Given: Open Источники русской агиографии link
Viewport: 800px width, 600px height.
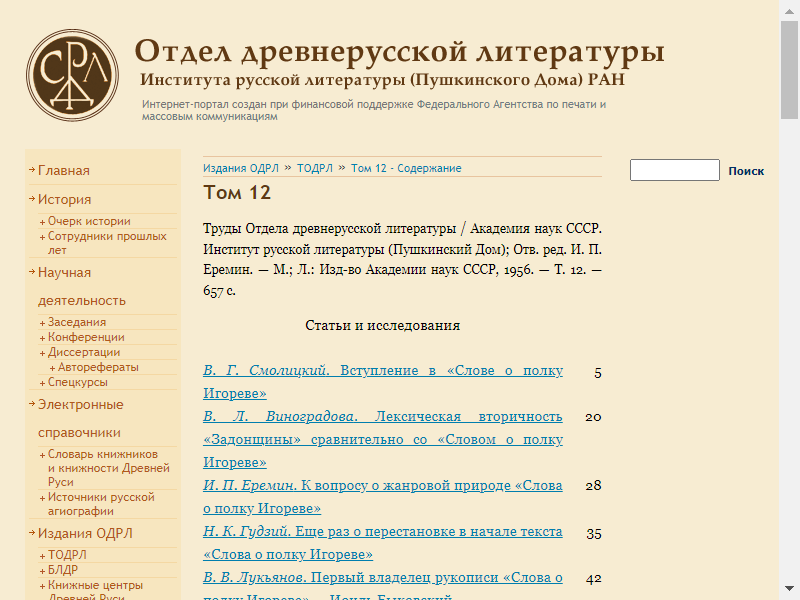Looking at the screenshot, I should pos(101,504).
